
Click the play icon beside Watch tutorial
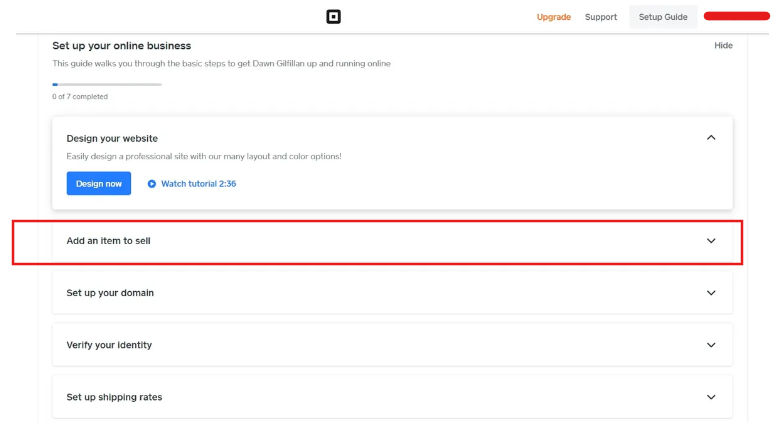[x=152, y=184]
